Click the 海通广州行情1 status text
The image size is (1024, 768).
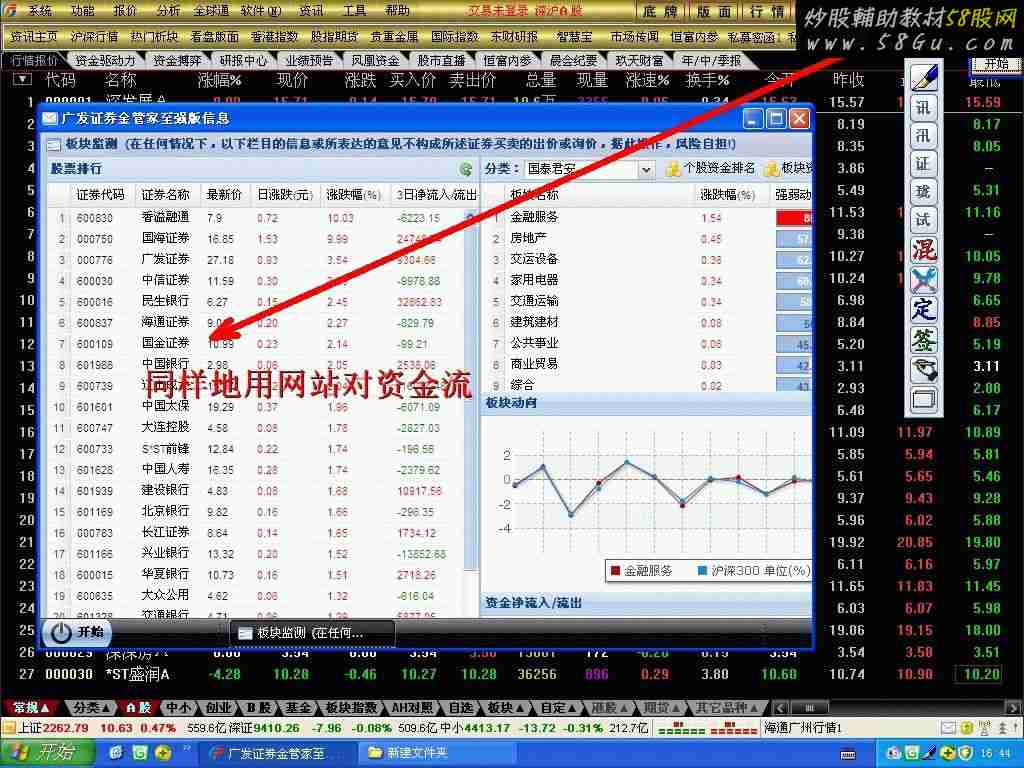pyautogui.click(x=803, y=728)
